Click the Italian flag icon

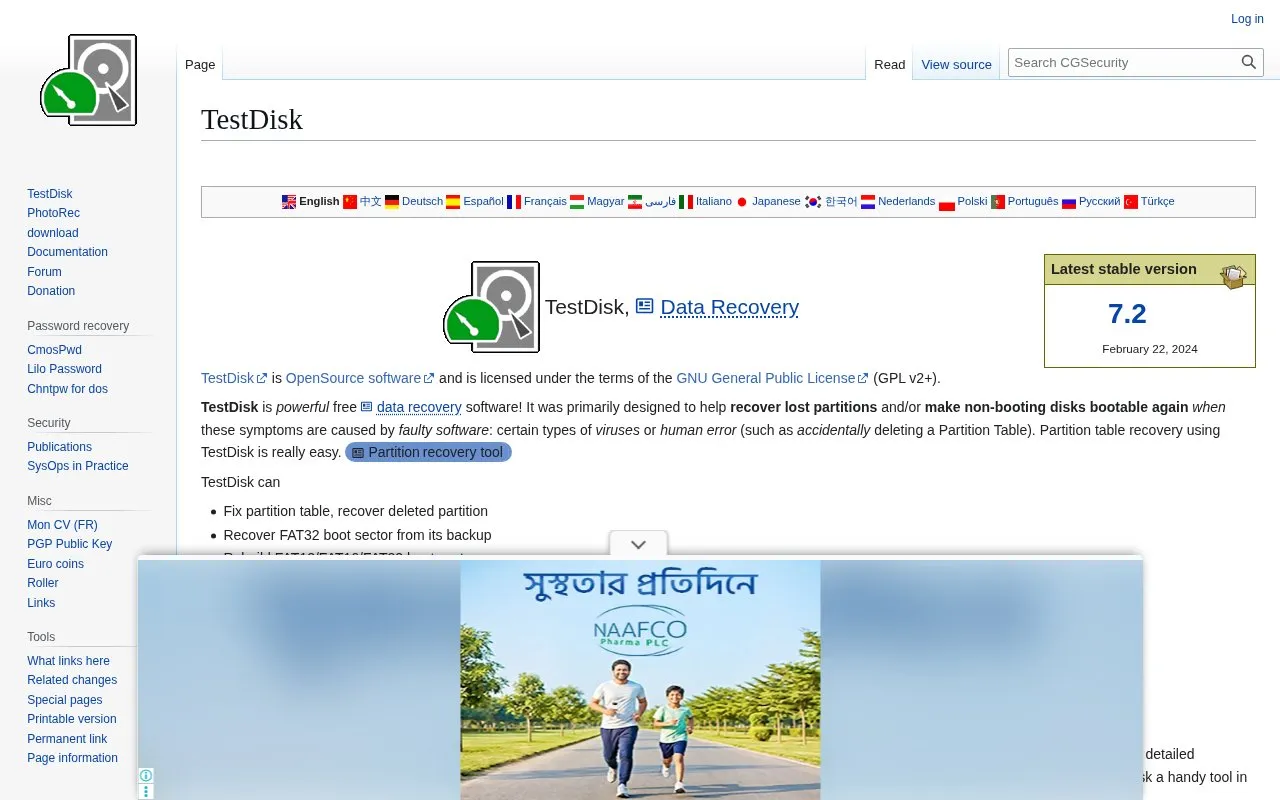point(686,202)
